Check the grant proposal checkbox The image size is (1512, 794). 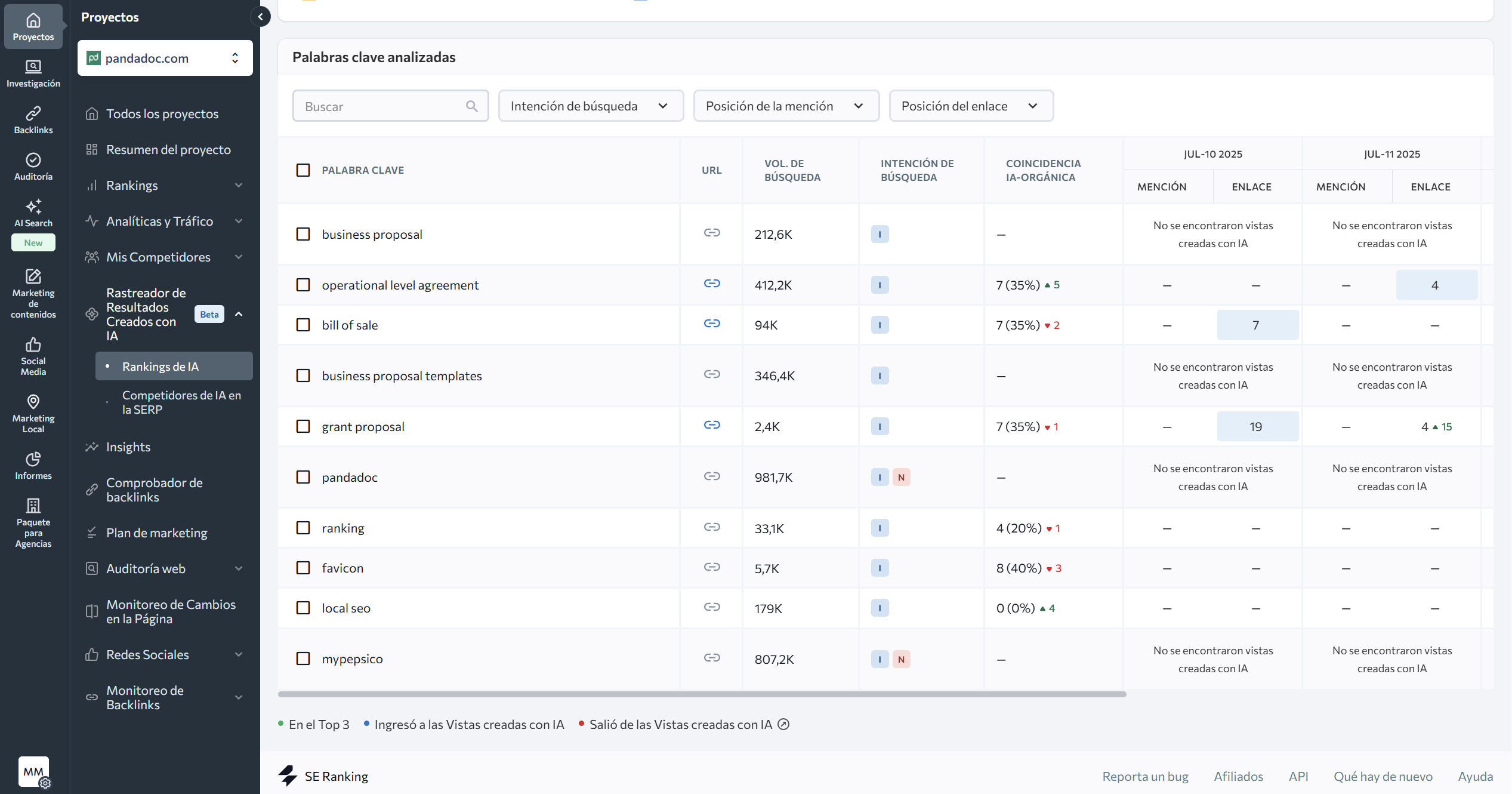[303, 426]
